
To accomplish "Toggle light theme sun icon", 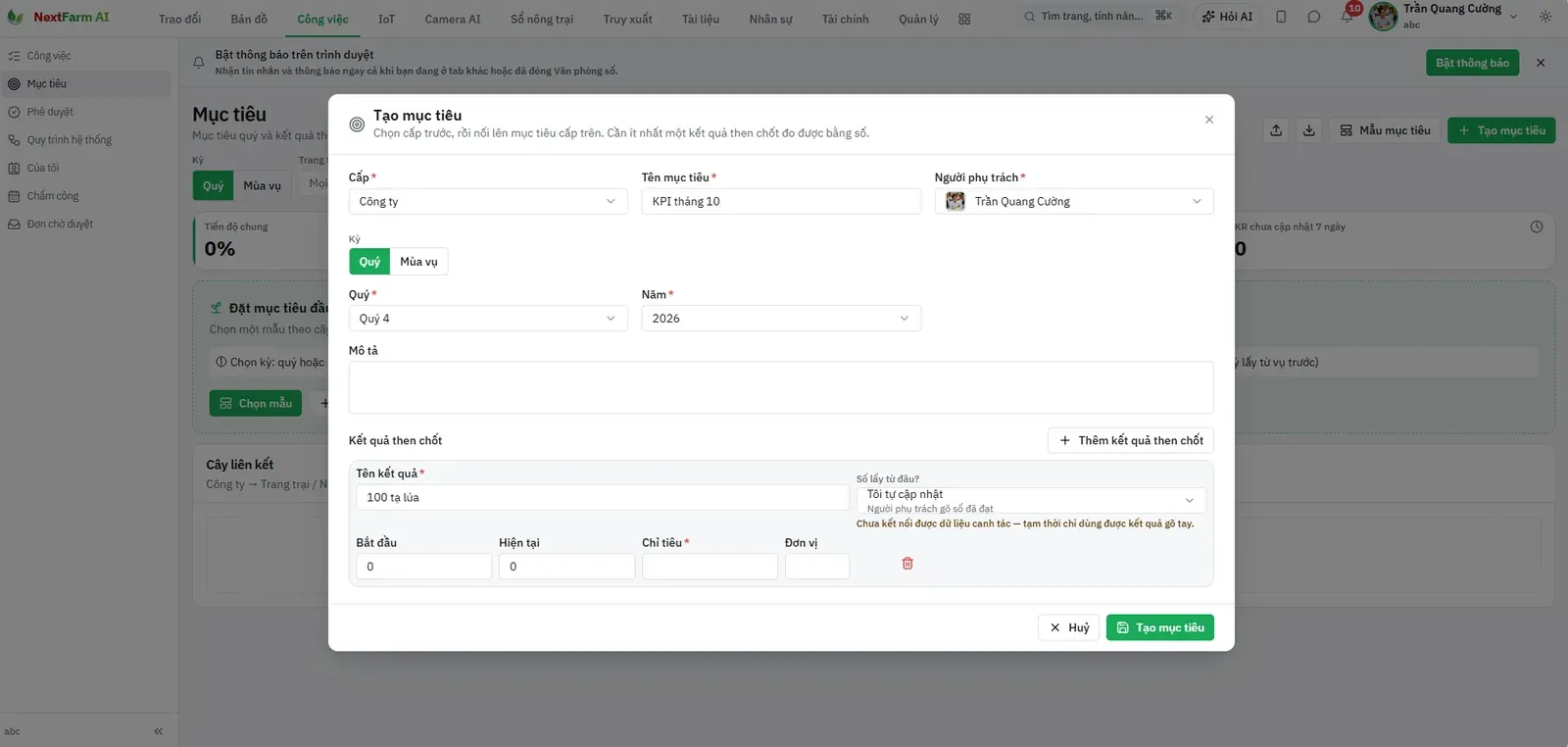I will click(1545, 17).
